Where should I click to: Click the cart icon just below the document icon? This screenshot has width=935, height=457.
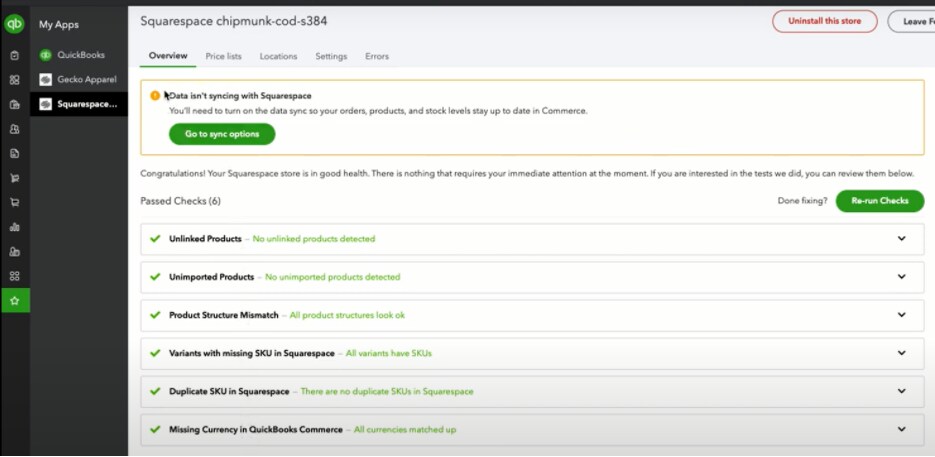[15, 178]
